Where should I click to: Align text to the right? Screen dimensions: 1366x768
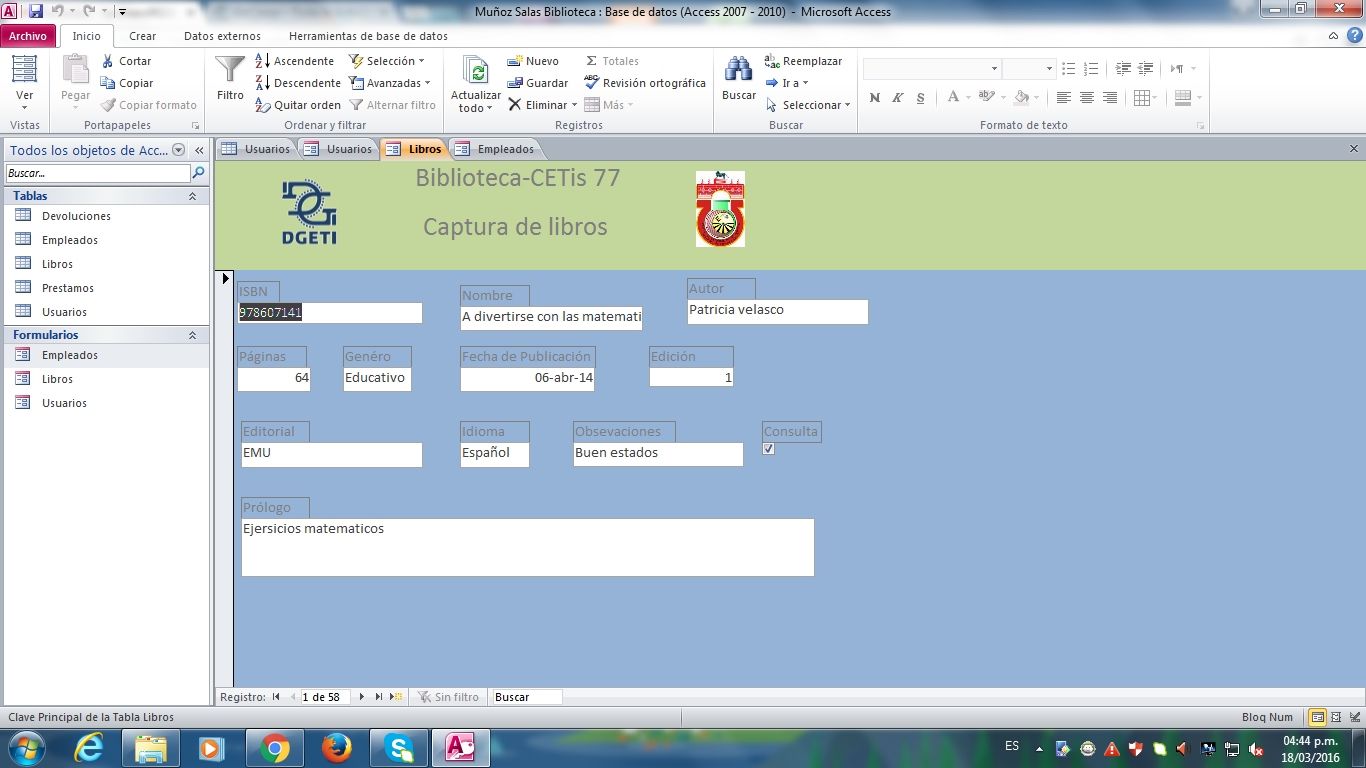click(1110, 97)
